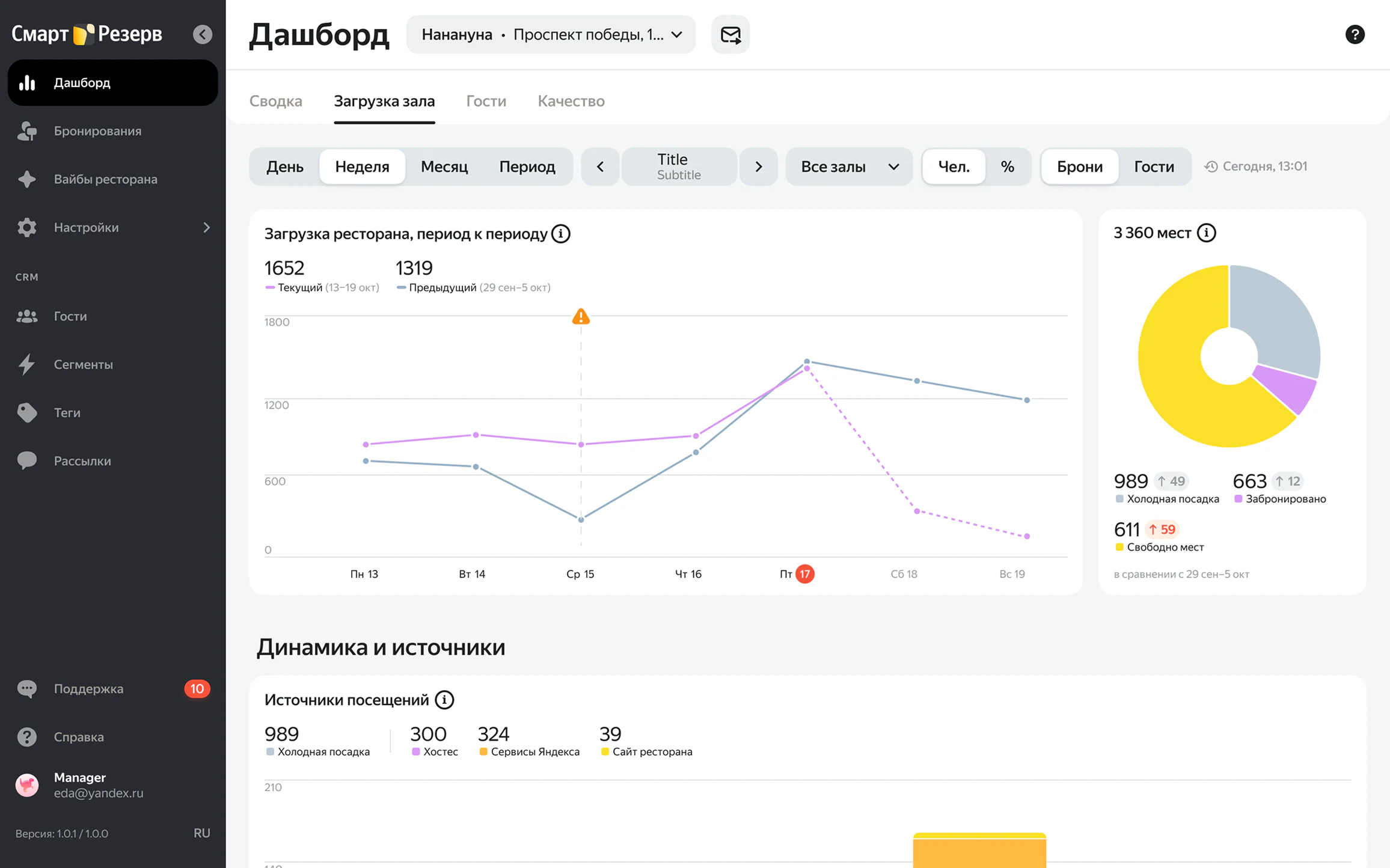Expand the Настройки submenu chevron
This screenshot has height=868, width=1390.
[206, 227]
